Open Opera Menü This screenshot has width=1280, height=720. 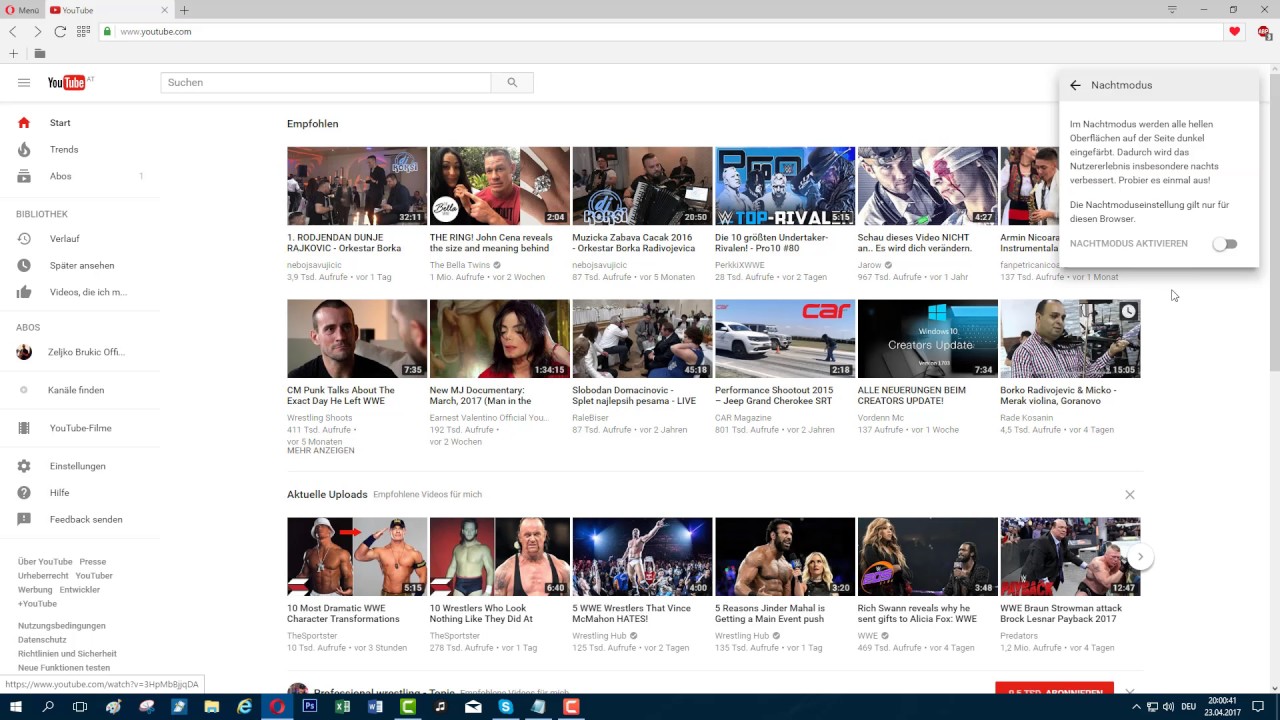click(21, 10)
